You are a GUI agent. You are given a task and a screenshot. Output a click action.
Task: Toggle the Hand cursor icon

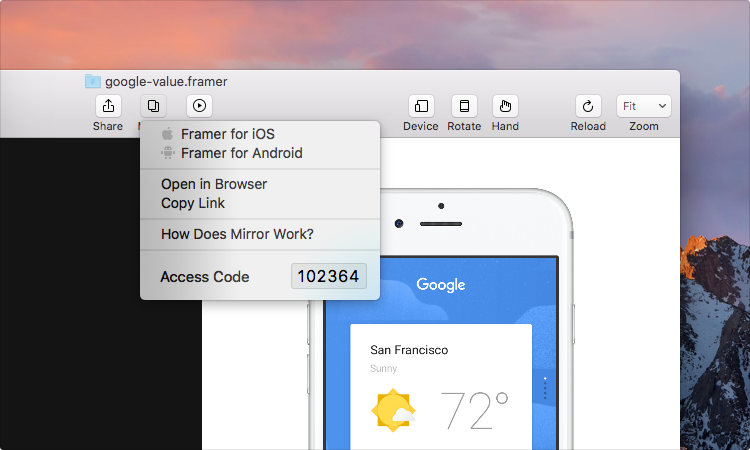click(505, 106)
